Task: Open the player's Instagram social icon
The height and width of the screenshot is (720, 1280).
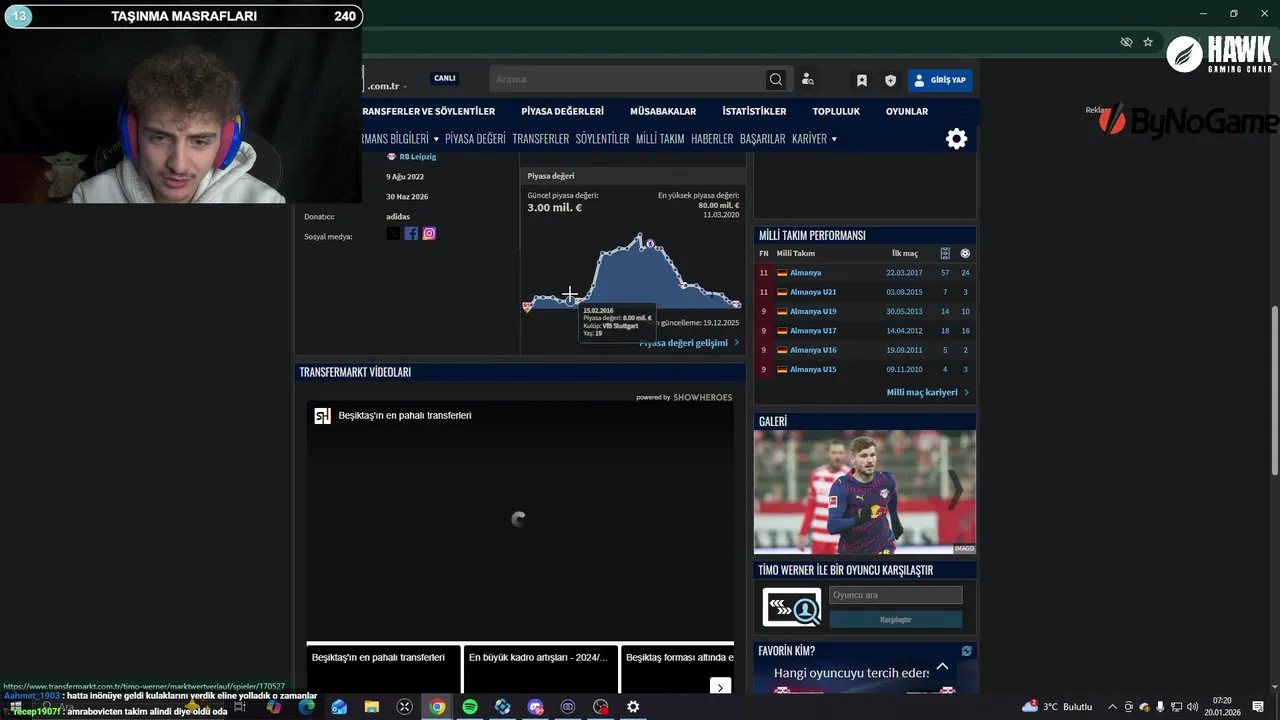Action: tap(429, 233)
